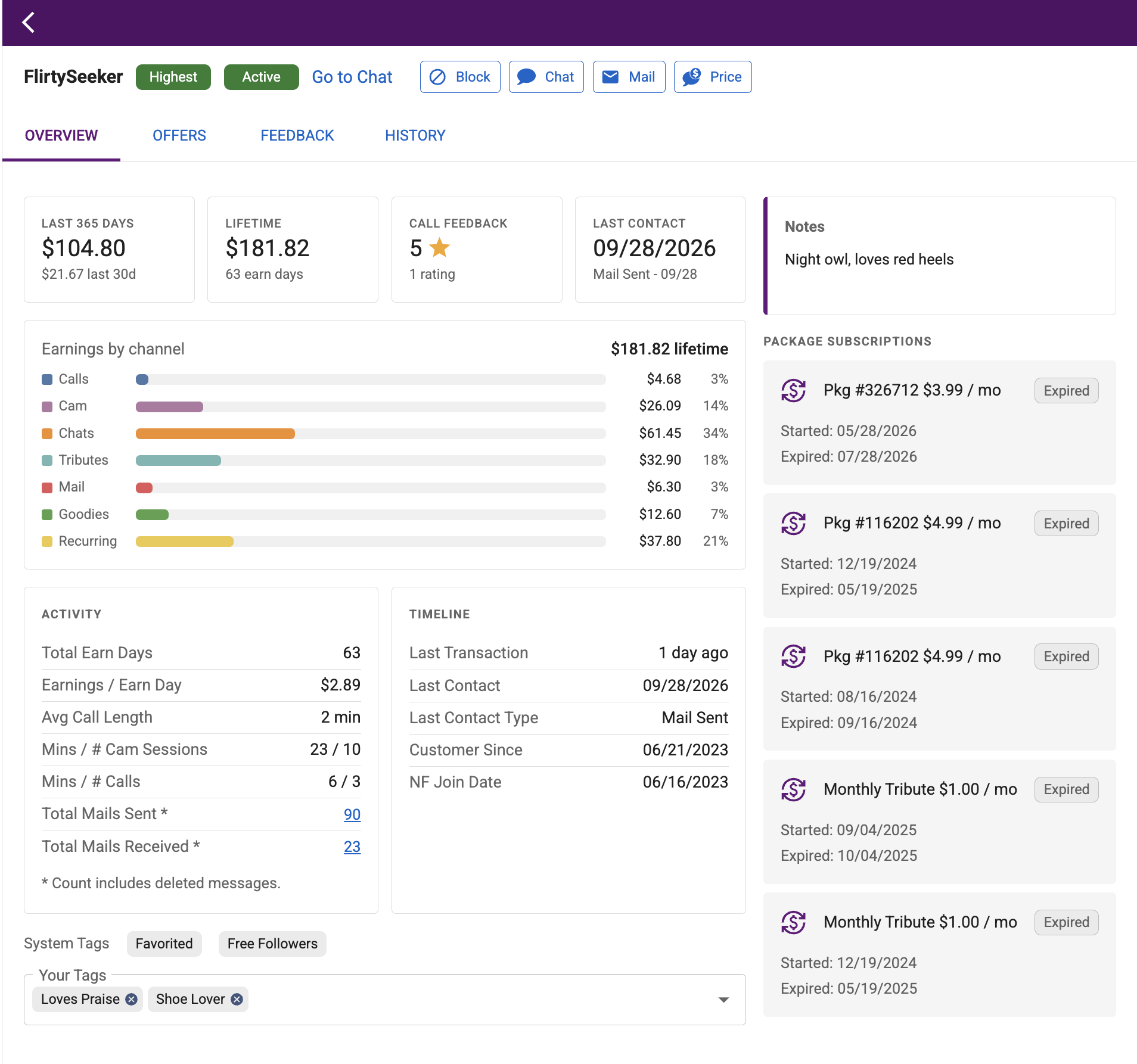The width and height of the screenshot is (1137, 1064).
Task: Click the Favorited system tag
Action: [164, 944]
